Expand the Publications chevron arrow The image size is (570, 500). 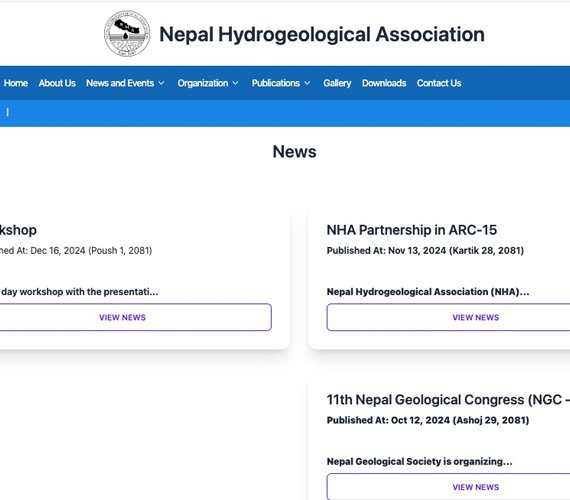point(307,83)
